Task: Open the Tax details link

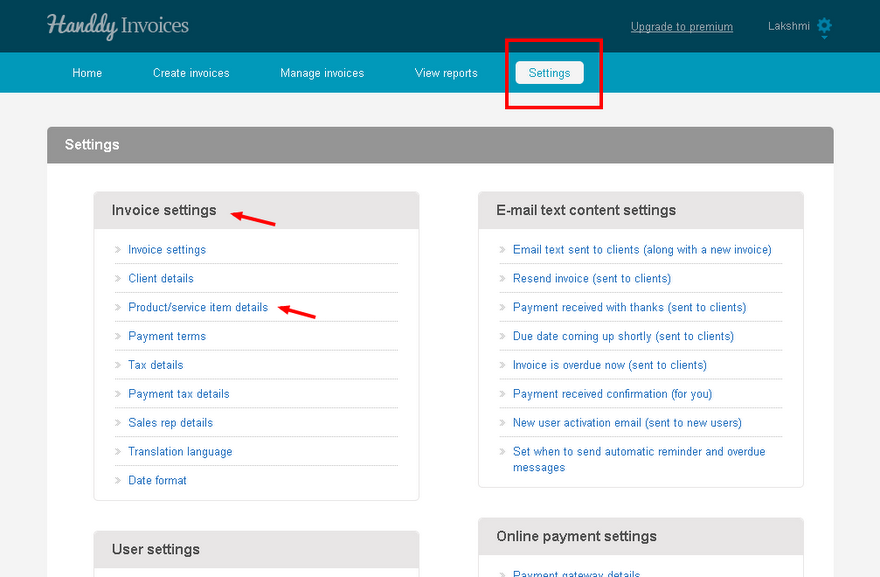Action: (x=155, y=365)
